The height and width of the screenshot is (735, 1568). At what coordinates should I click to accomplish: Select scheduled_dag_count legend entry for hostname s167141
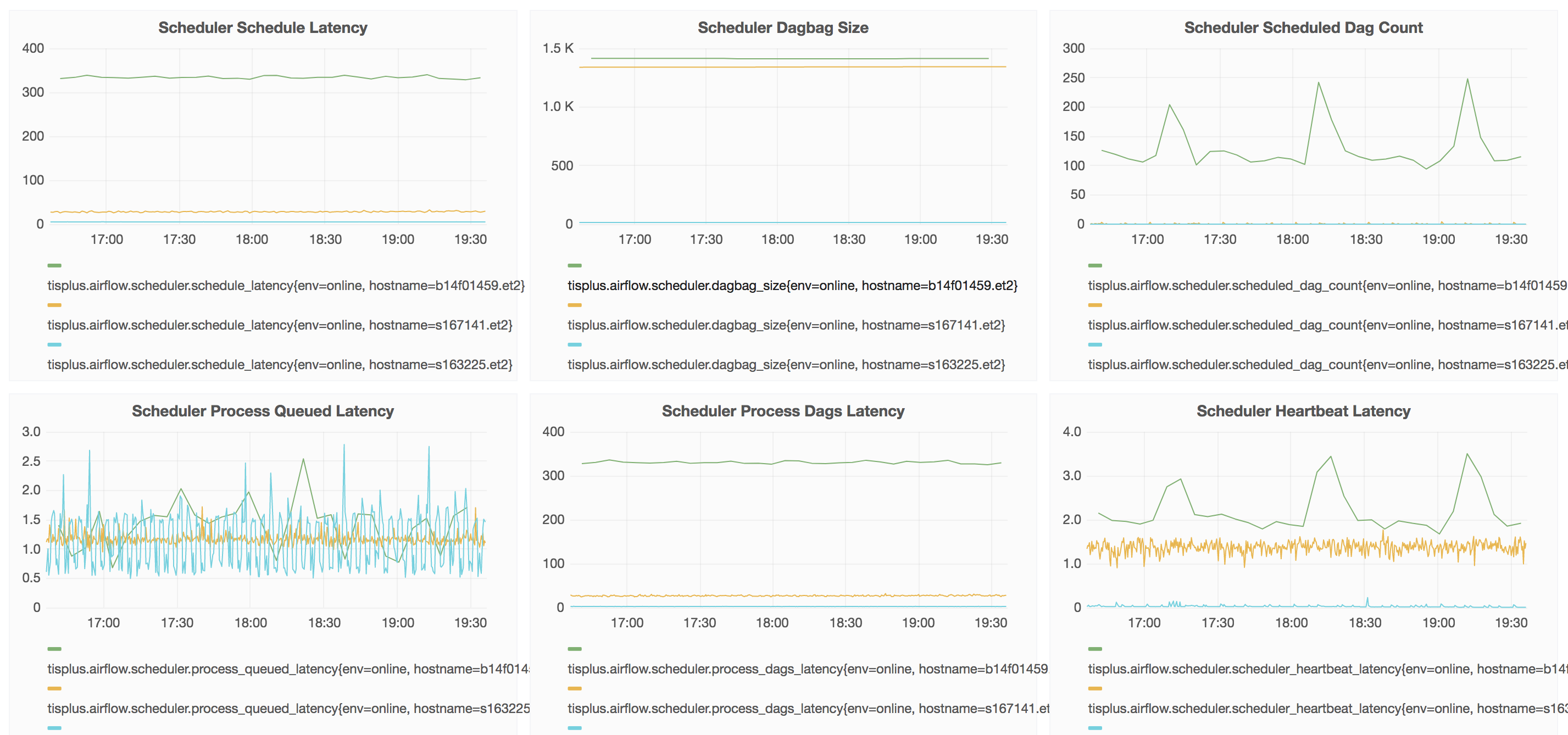[1327, 325]
